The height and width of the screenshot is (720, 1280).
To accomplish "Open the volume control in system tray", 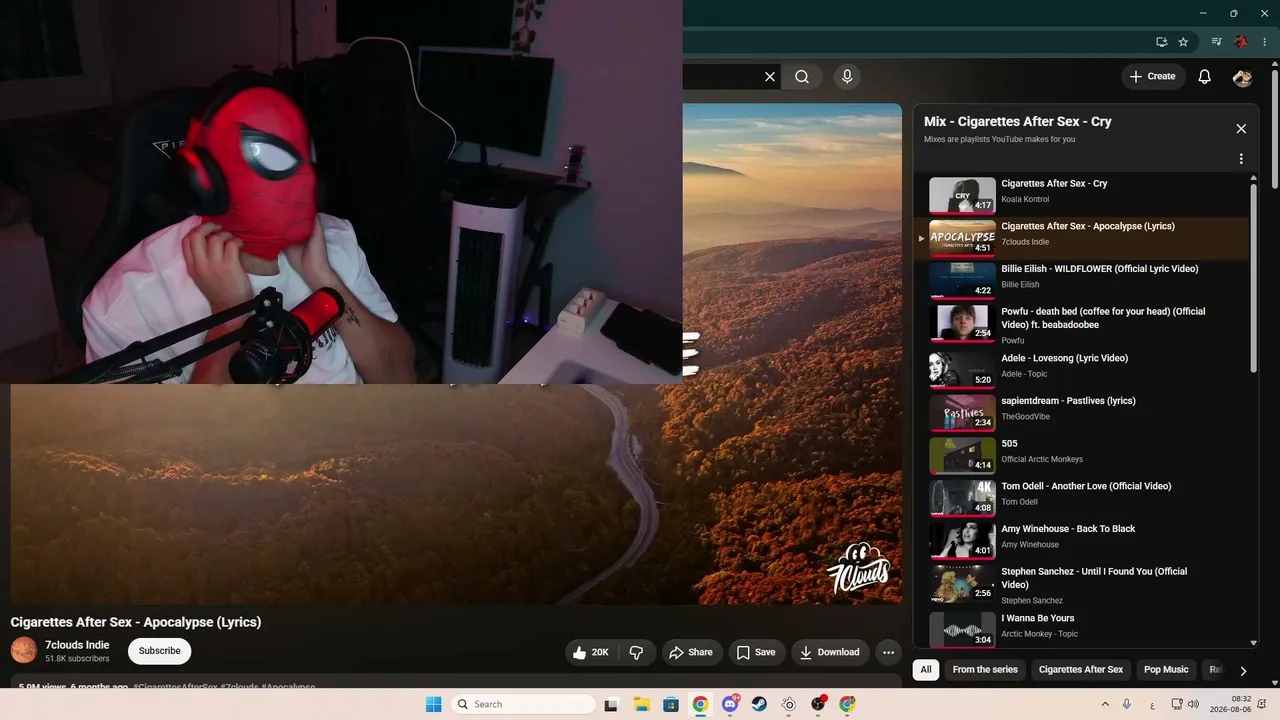I will point(1193,704).
